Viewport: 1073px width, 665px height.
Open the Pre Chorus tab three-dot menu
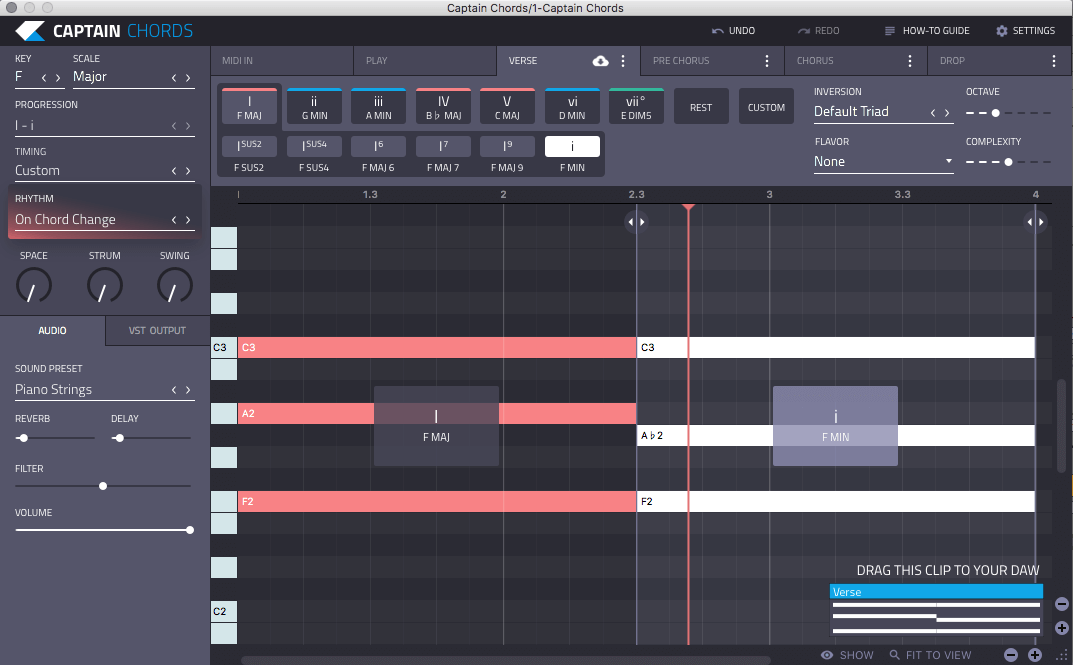click(x=766, y=61)
